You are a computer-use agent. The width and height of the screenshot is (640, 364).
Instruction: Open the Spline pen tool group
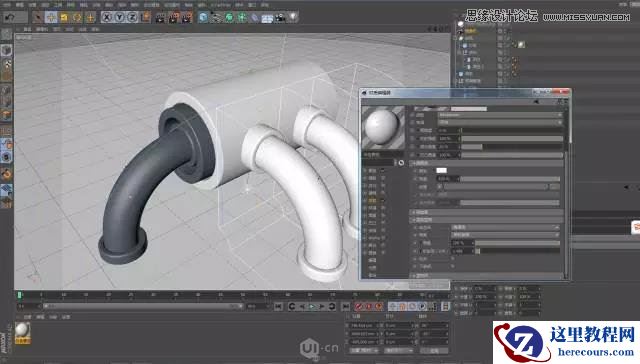[x=216, y=18]
